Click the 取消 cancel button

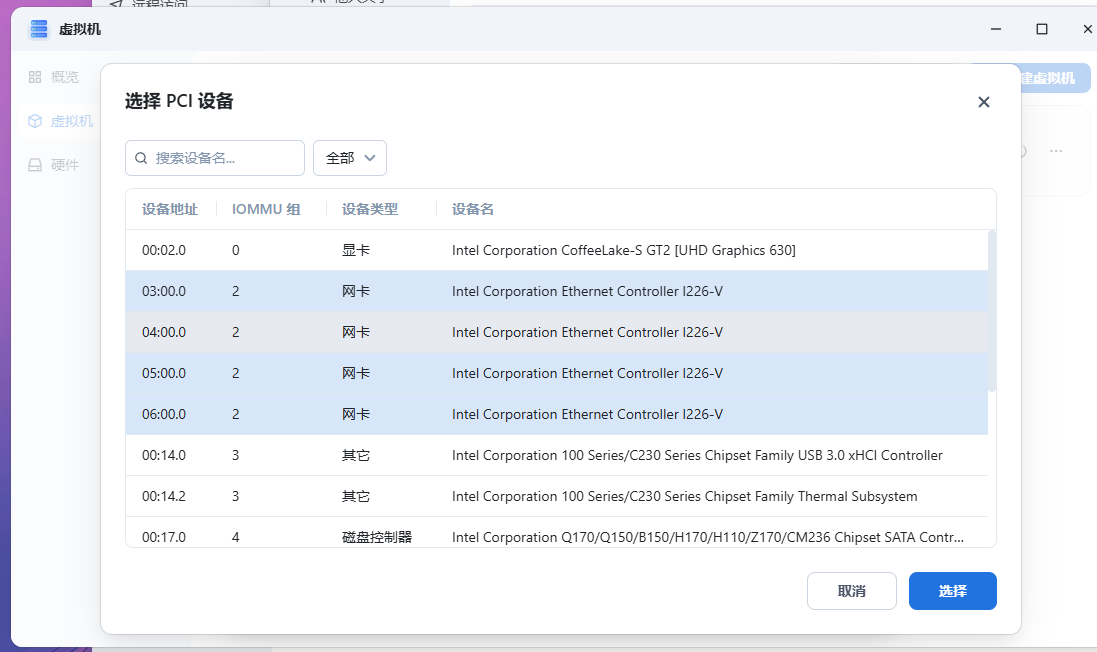(x=851, y=591)
